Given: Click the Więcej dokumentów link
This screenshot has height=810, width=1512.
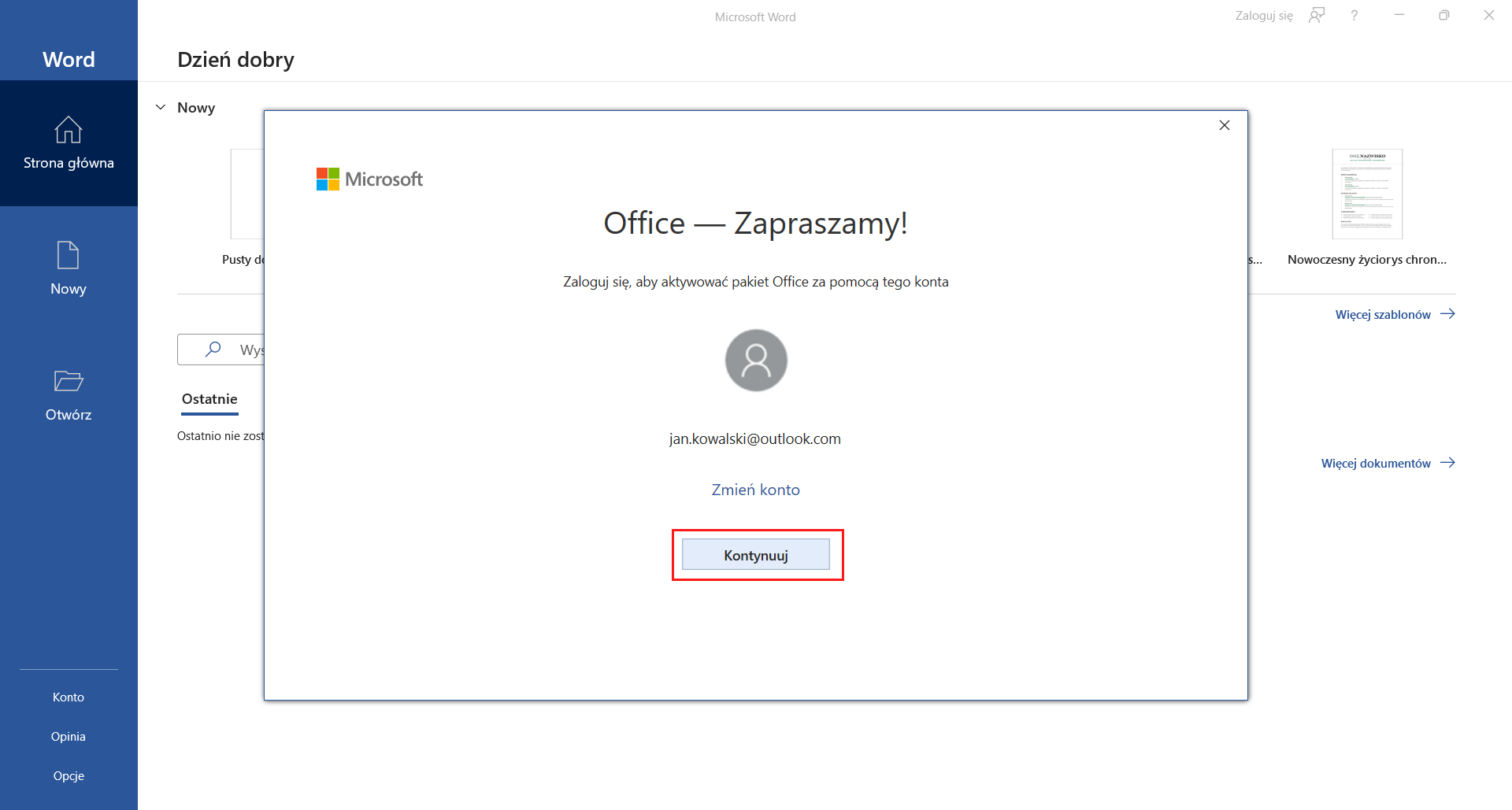Looking at the screenshot, I should coord(1388,463).
